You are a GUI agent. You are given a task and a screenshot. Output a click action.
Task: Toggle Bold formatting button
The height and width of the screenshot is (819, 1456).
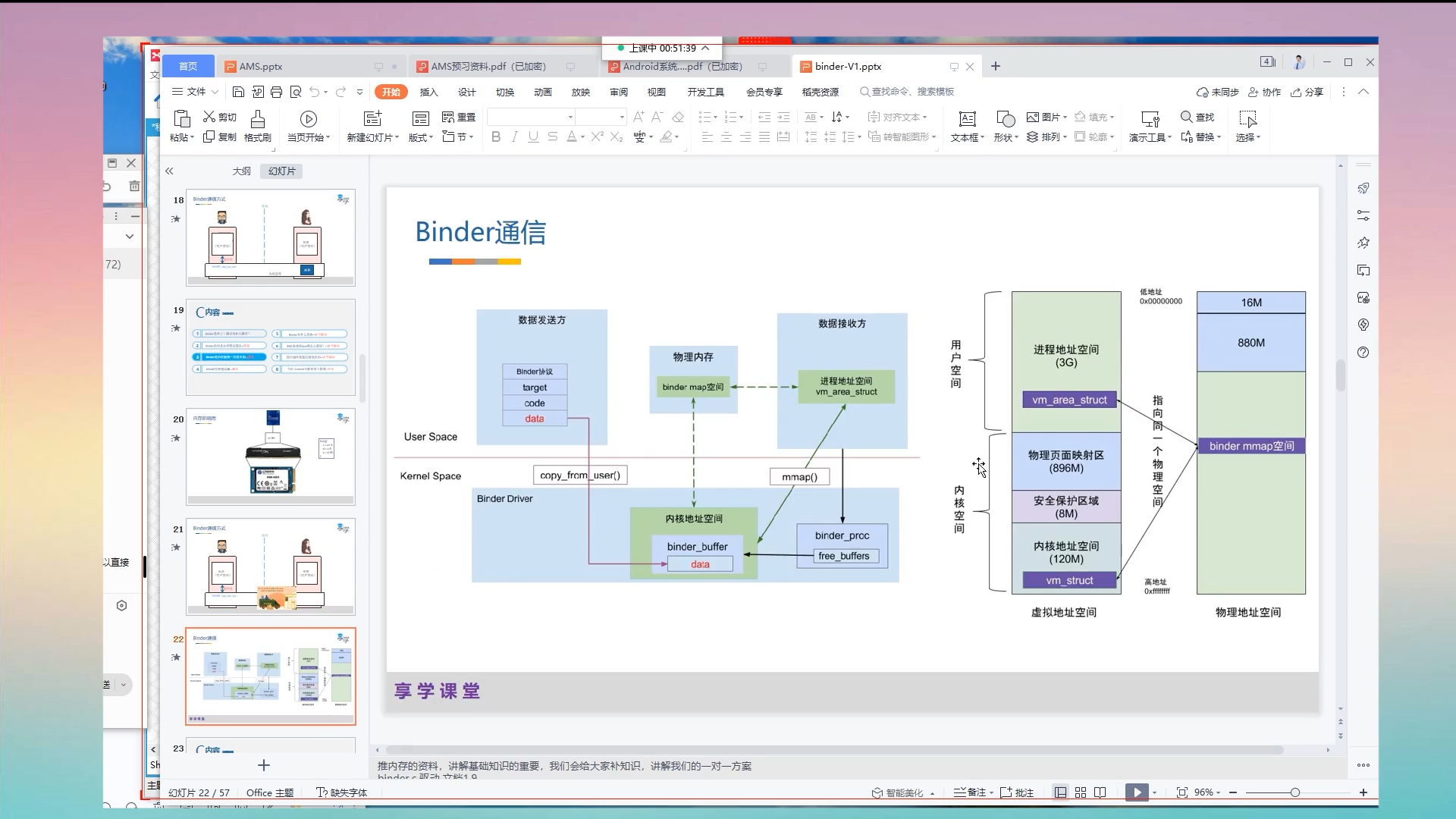pyautogui.click(x=496, y=137)
